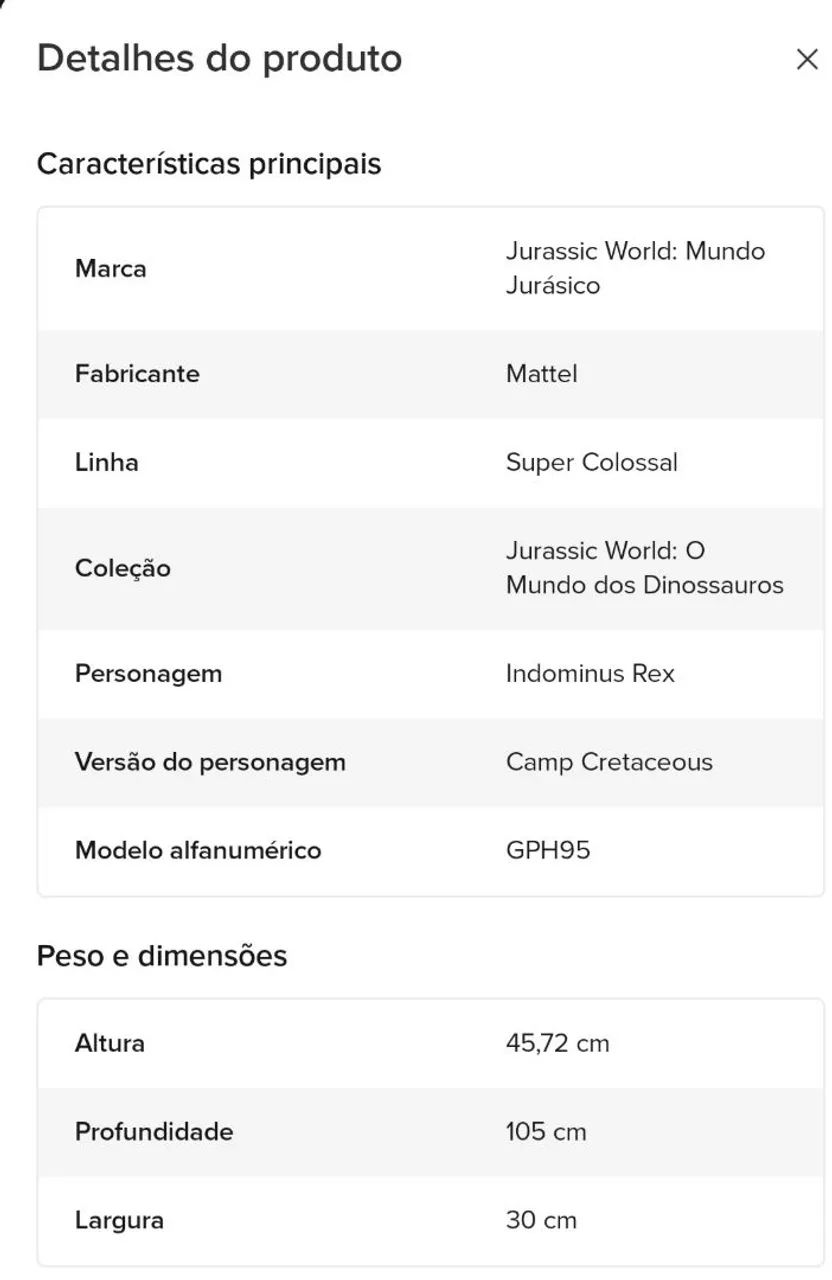Screen dimensions: 832x1280
Task: Click the Peso e dimensões heading
Action: click(162, 956)
